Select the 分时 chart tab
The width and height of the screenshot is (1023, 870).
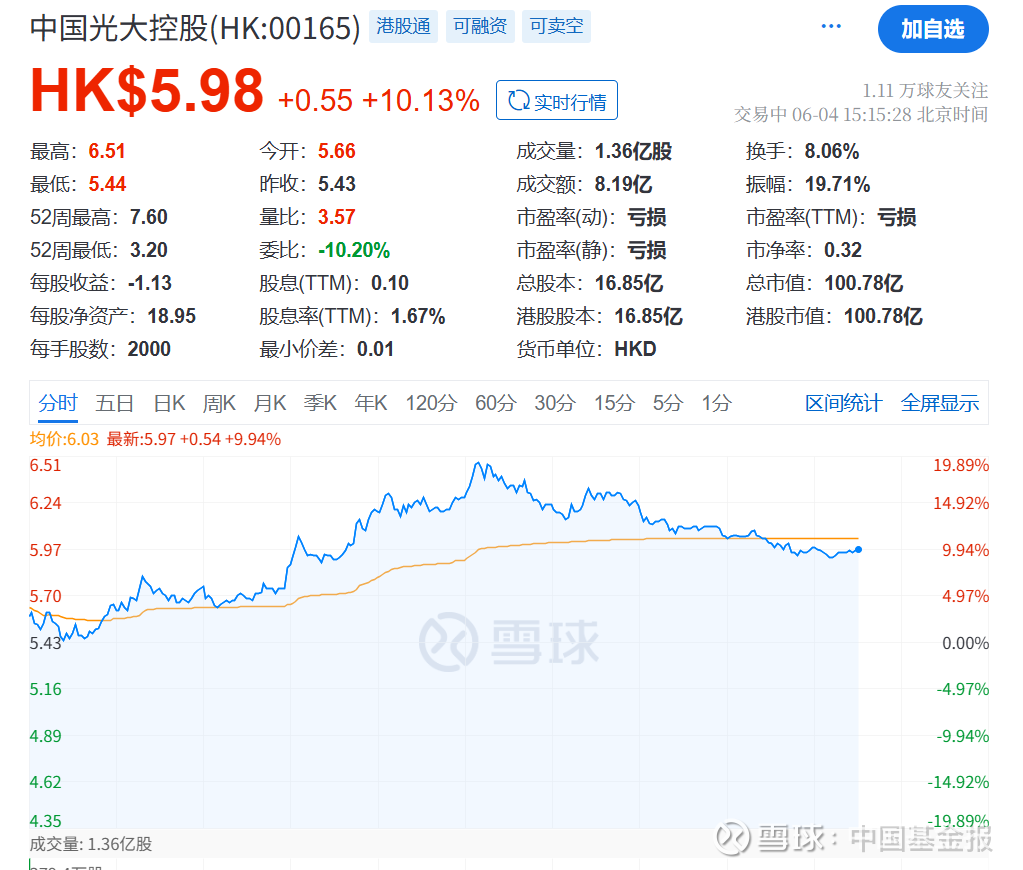click(58, 403)
